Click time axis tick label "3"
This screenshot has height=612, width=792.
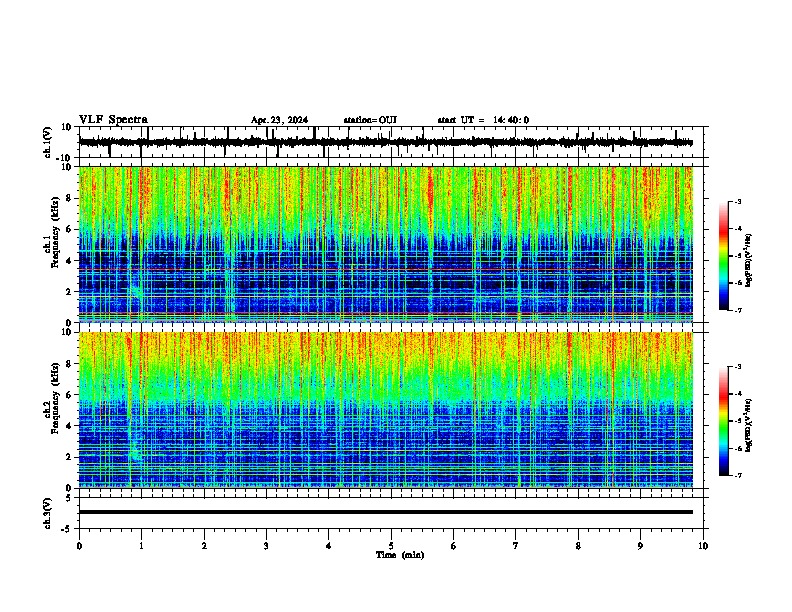266,546
